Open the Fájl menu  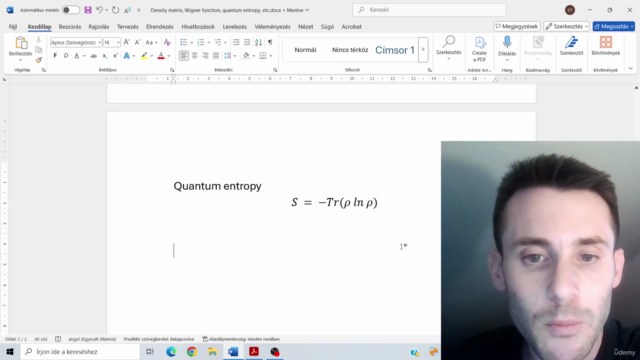pos(13,27)
